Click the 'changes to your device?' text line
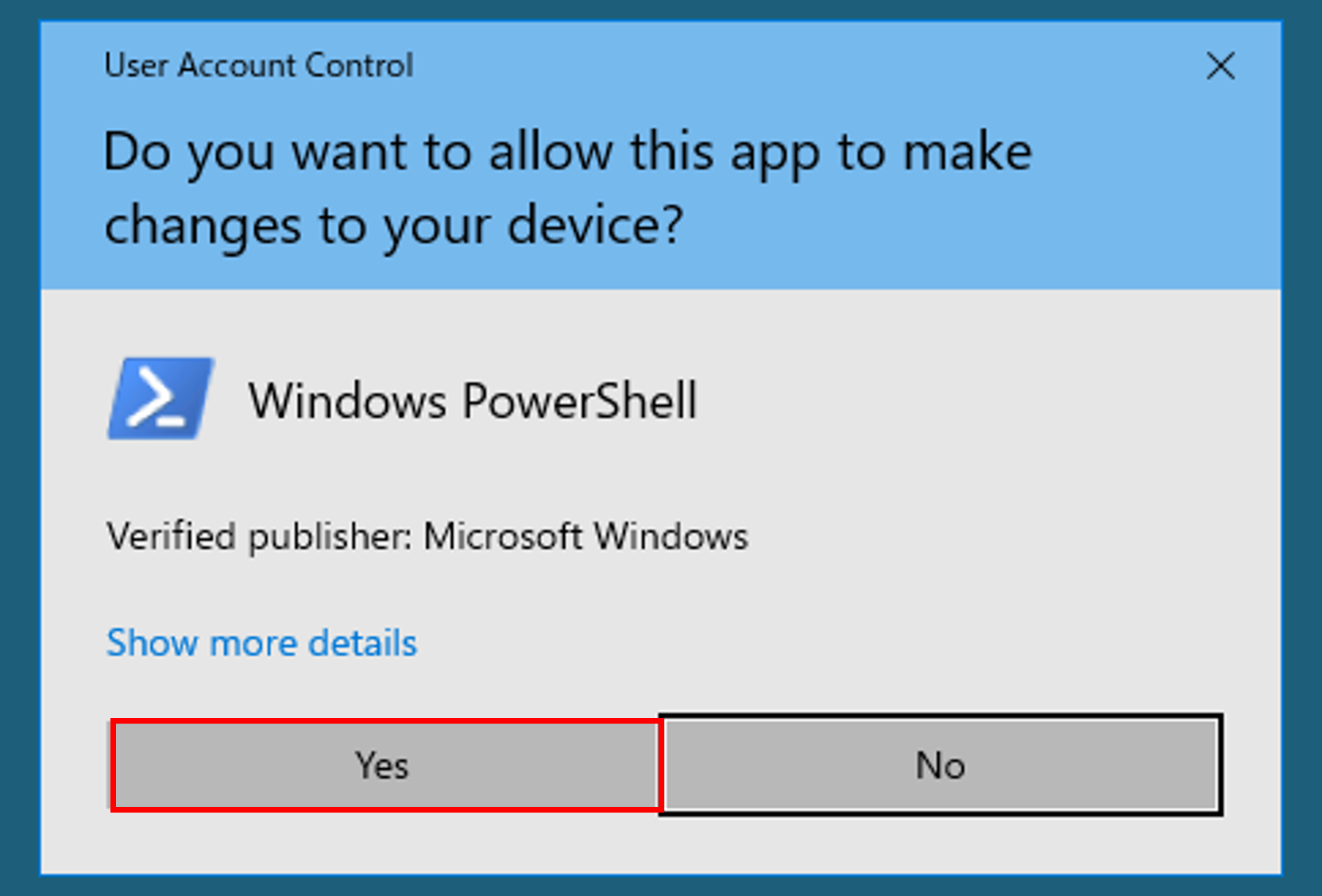The image size is (1322, 896). (393, 226)
